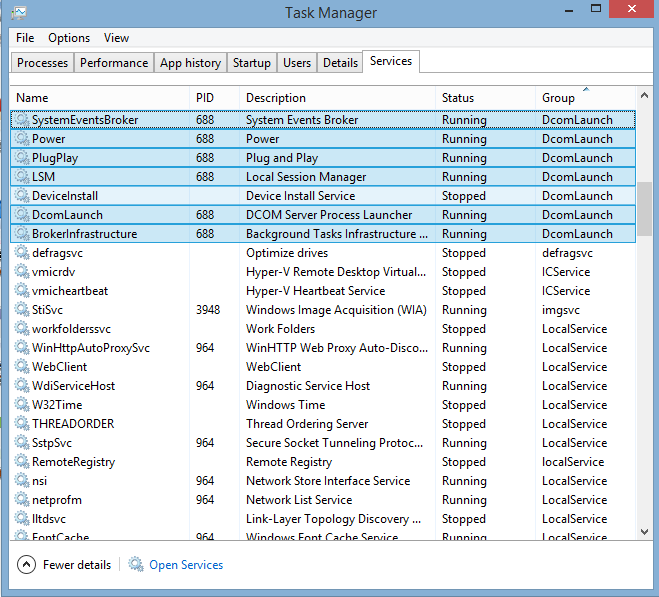The image size is (659, 597).
Task: Click the Windows Time description cell
Action: pos(286,404)
